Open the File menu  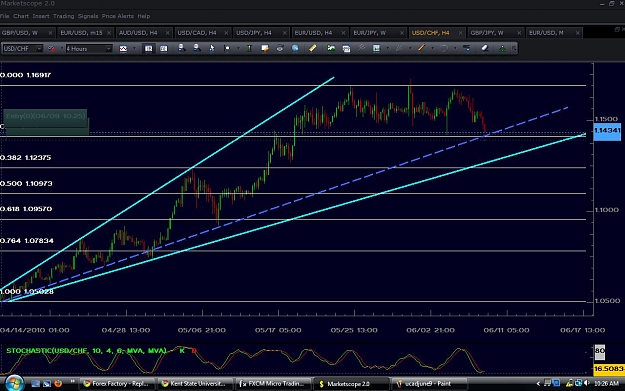[x=5, y=16]
